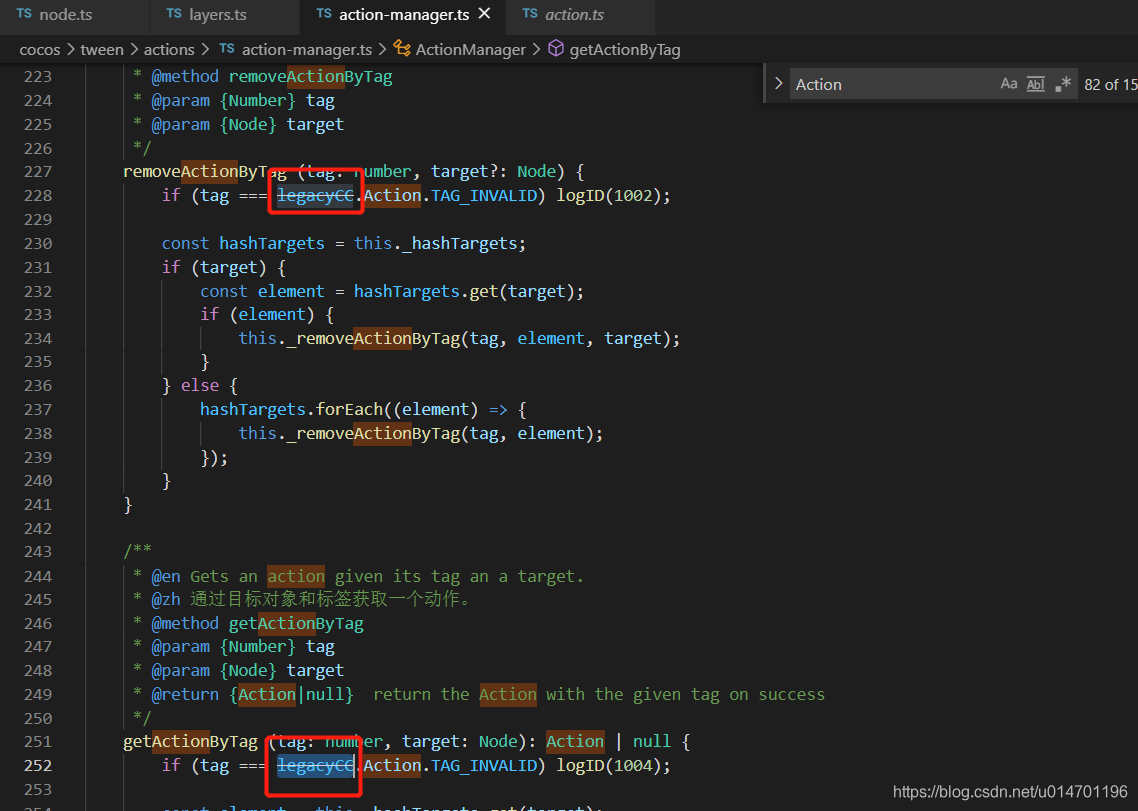This screenshot has width=1138, height=811.
Task: Click this._hashTargets on line 230
Action: [435, 243]
